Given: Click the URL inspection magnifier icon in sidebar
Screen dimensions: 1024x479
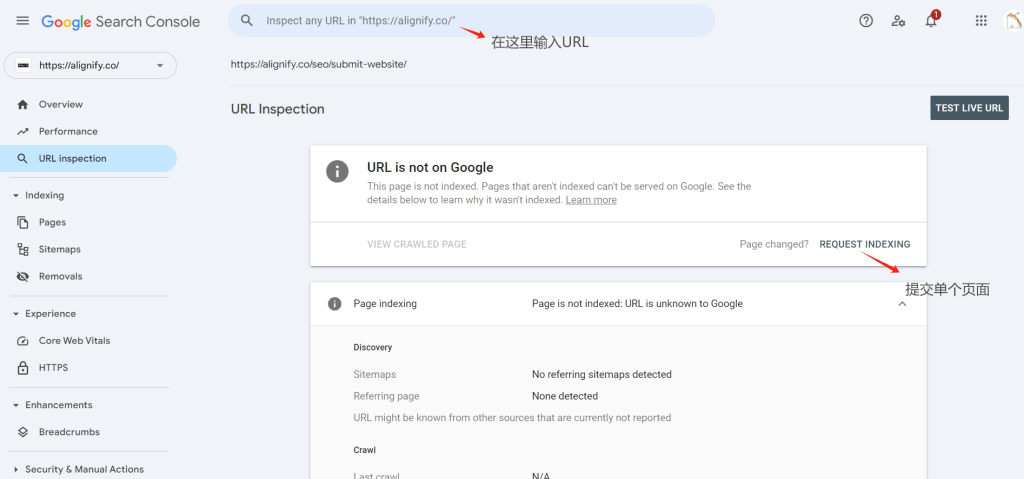Looking at the screenshot, I should point(23,159).
